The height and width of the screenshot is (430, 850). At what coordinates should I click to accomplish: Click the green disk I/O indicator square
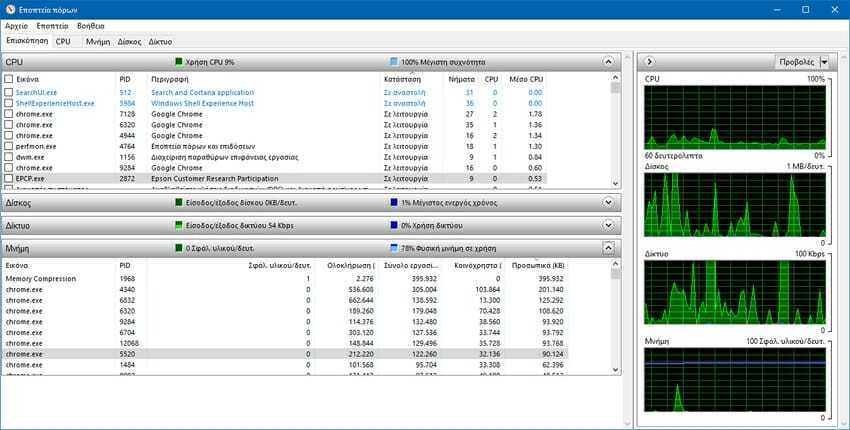click(x=179, y=203)
